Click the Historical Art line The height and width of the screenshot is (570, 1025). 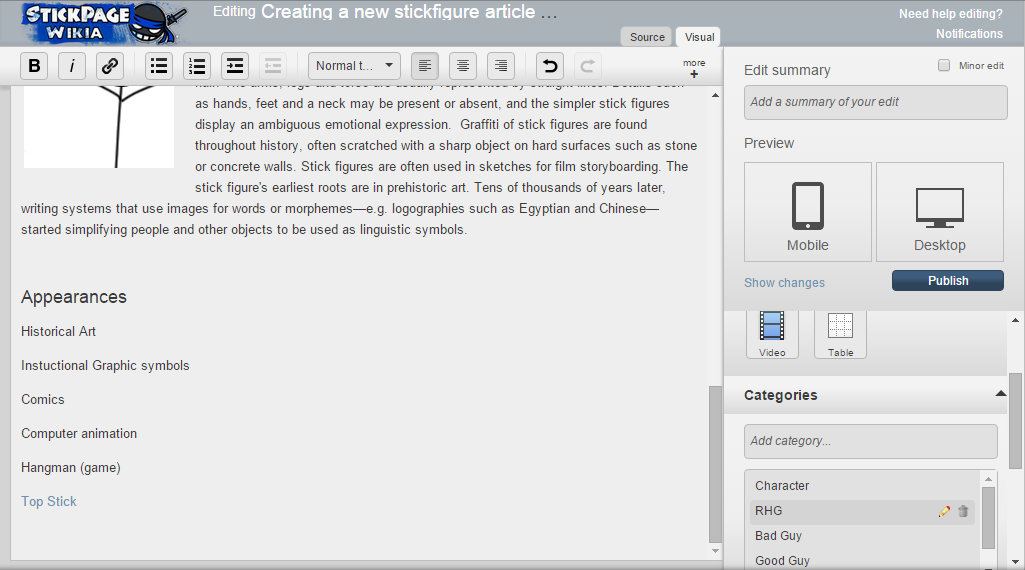[58, 331]
